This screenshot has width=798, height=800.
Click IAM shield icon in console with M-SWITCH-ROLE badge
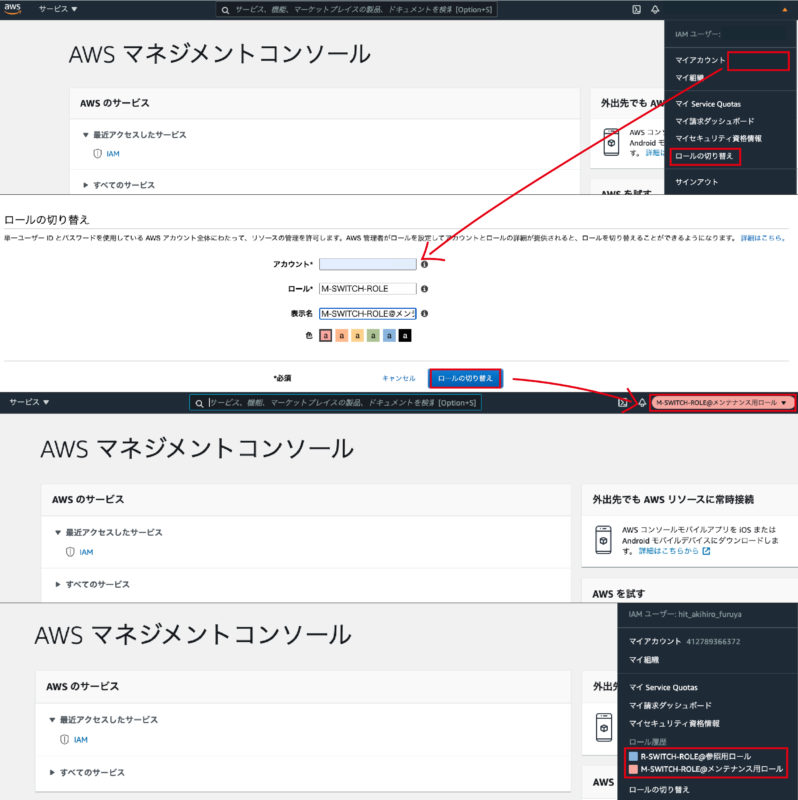tap(70, 552)
